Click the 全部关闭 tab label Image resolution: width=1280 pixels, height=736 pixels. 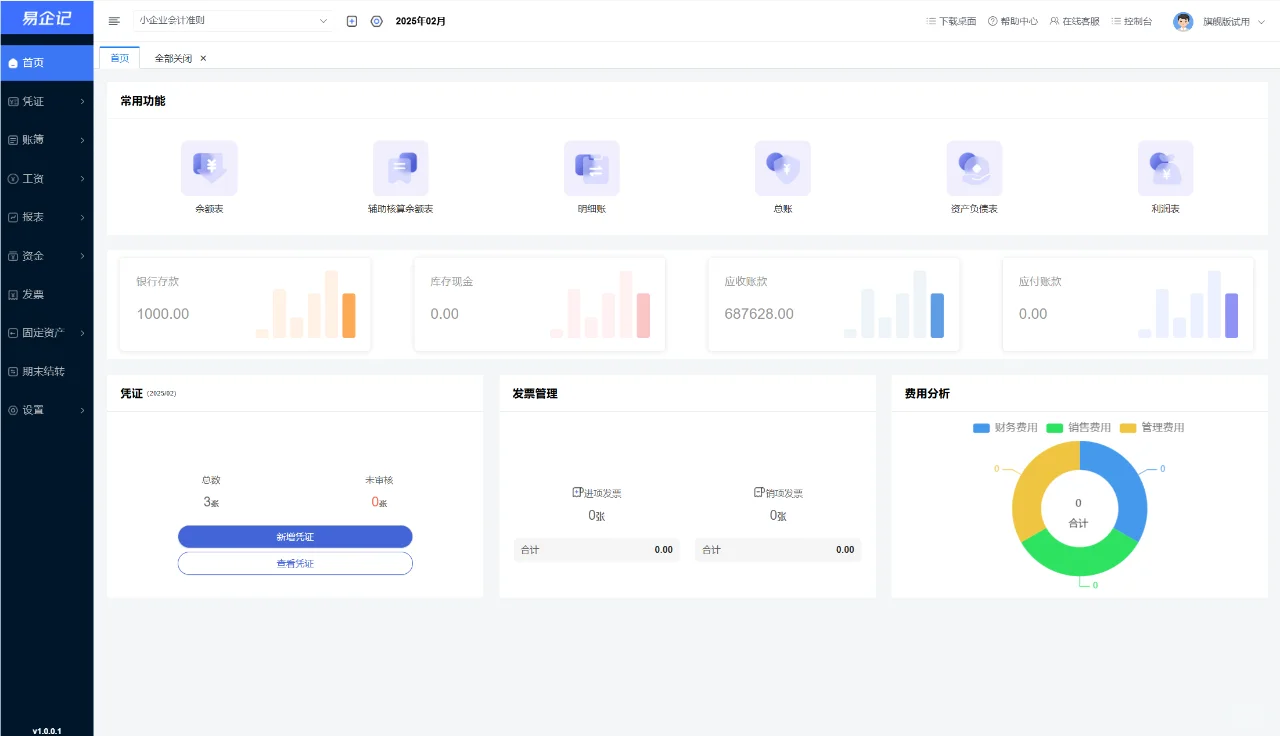[x=173, y=58]
